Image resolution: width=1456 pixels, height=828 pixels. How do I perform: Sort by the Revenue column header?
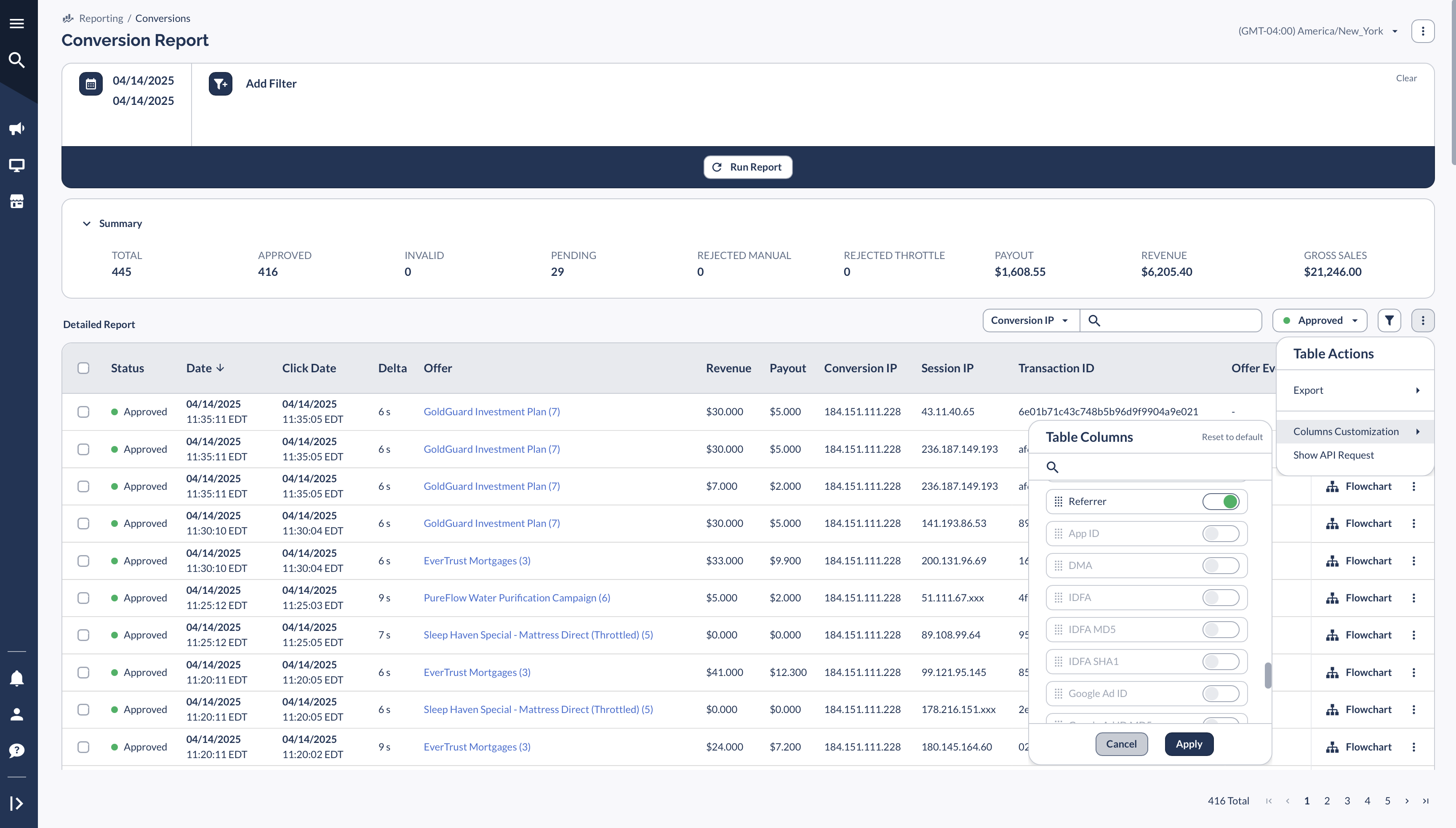(x=728, y=368)
